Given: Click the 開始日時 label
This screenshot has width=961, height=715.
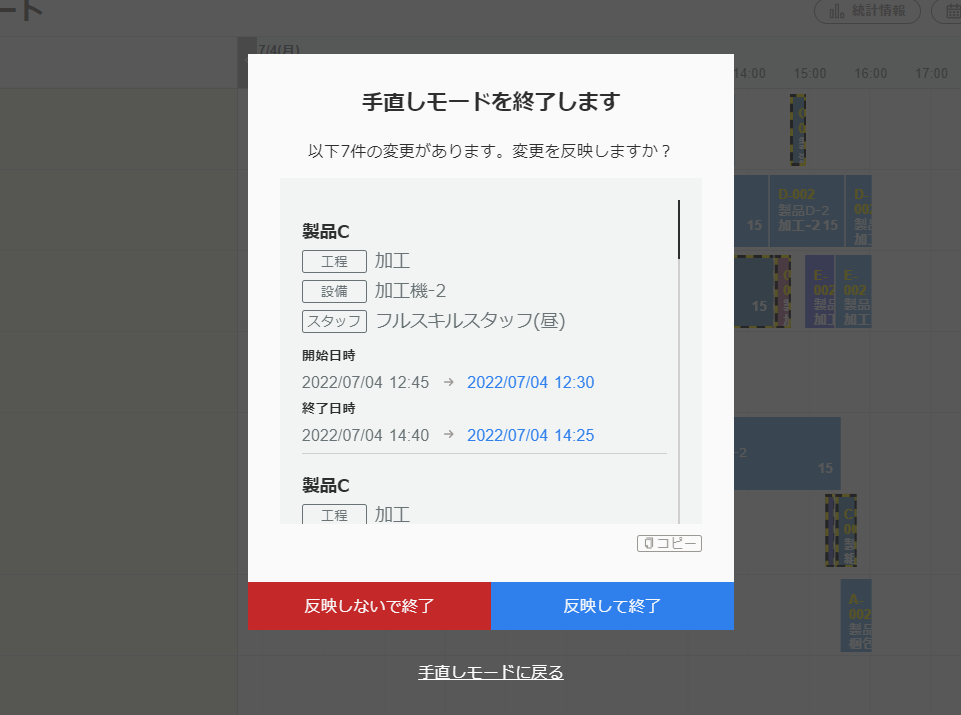Looking at the screenshot, I should pos(329,355).
